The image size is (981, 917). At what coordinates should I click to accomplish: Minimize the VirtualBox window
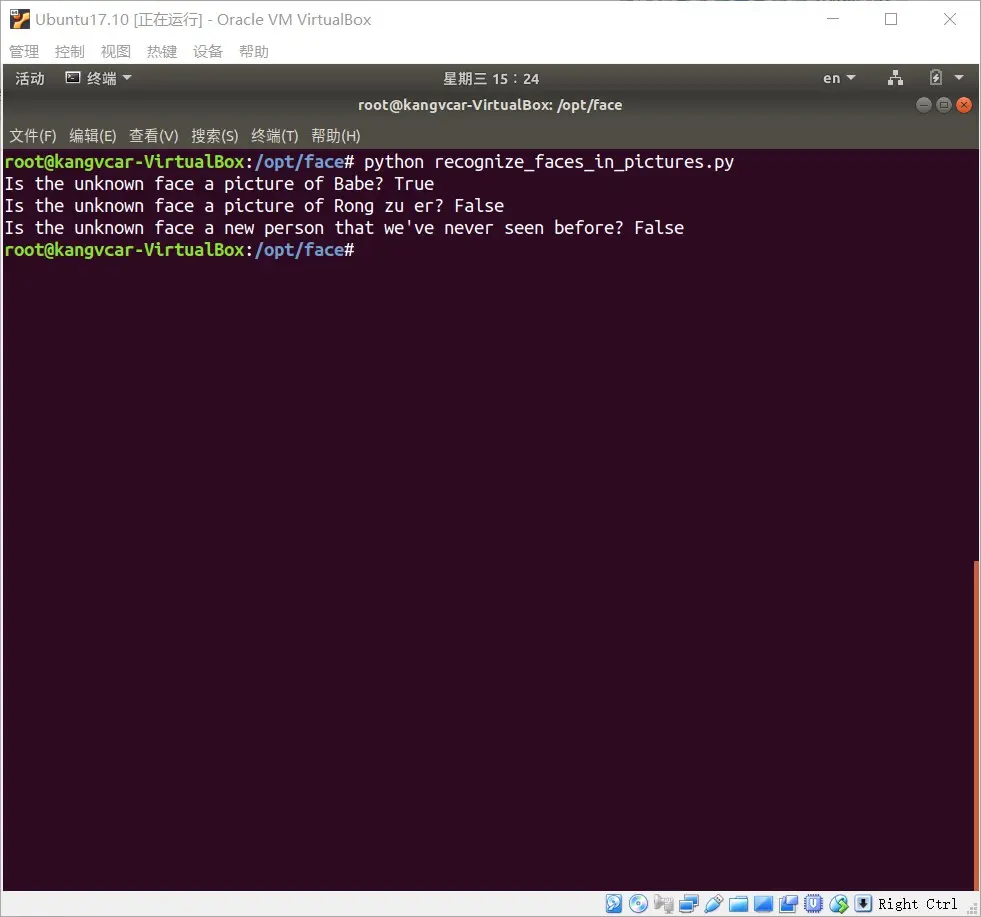[x=833, y=19]
